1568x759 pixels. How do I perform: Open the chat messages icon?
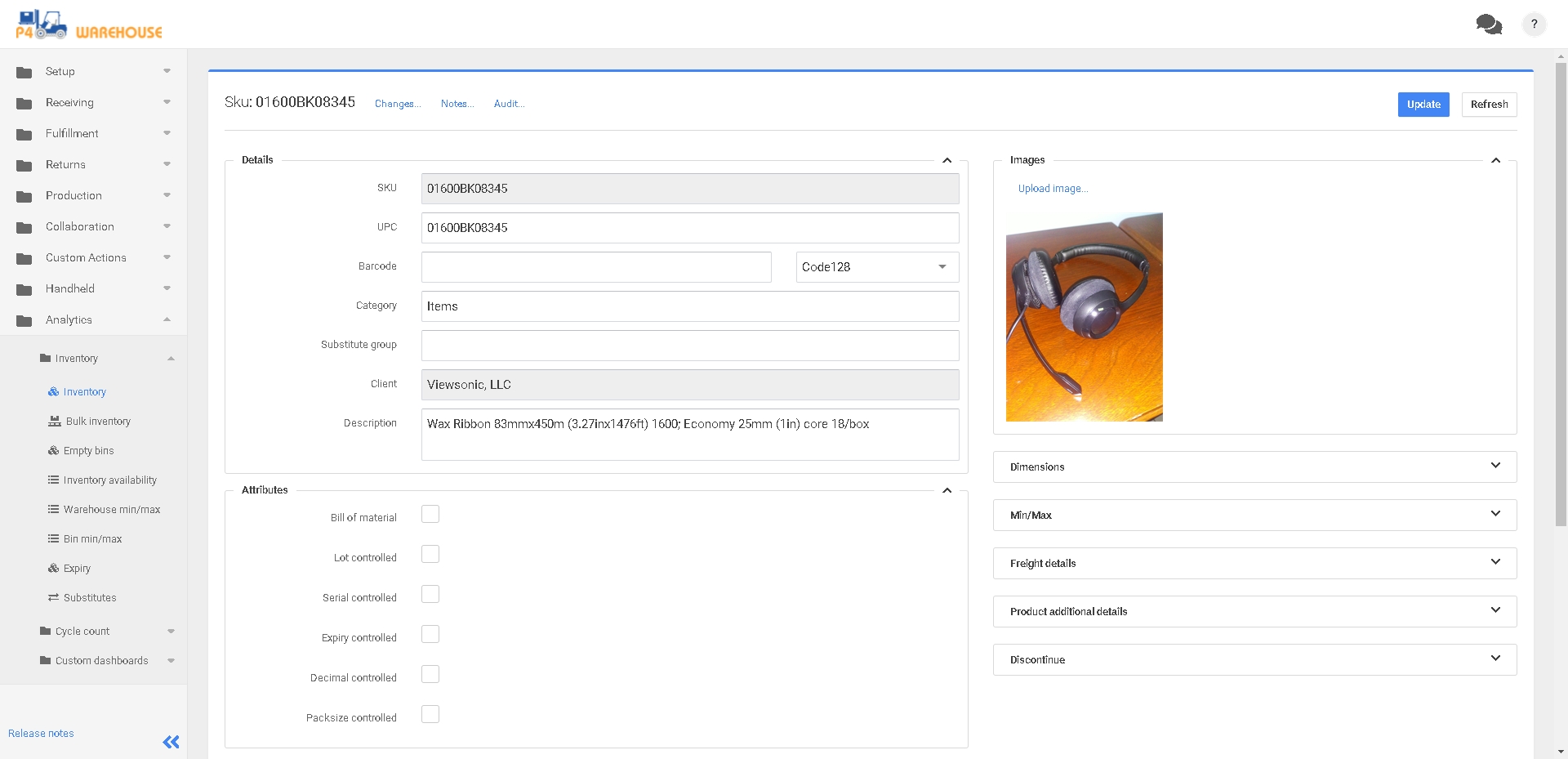pos(1488,25)
